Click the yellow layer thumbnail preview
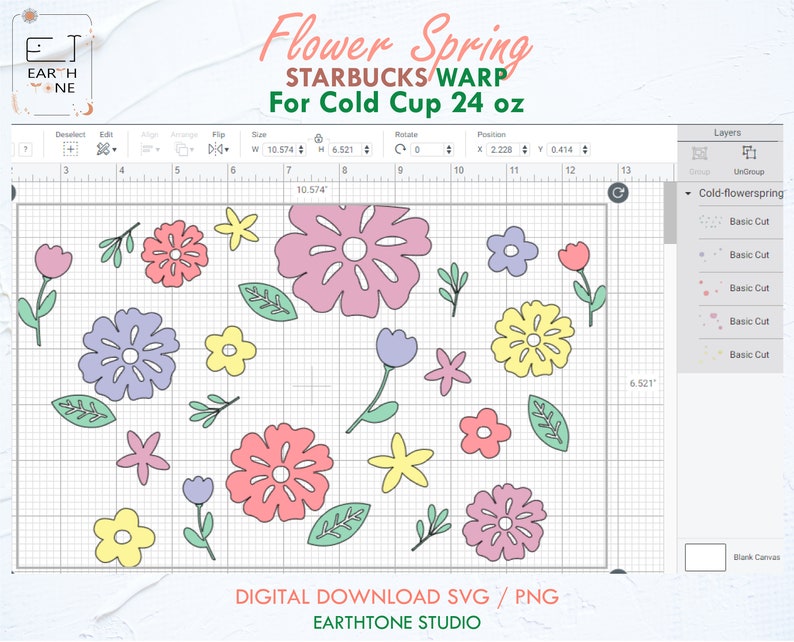Image resolution: width=794 pixels, height=642 pixels. 710,355
